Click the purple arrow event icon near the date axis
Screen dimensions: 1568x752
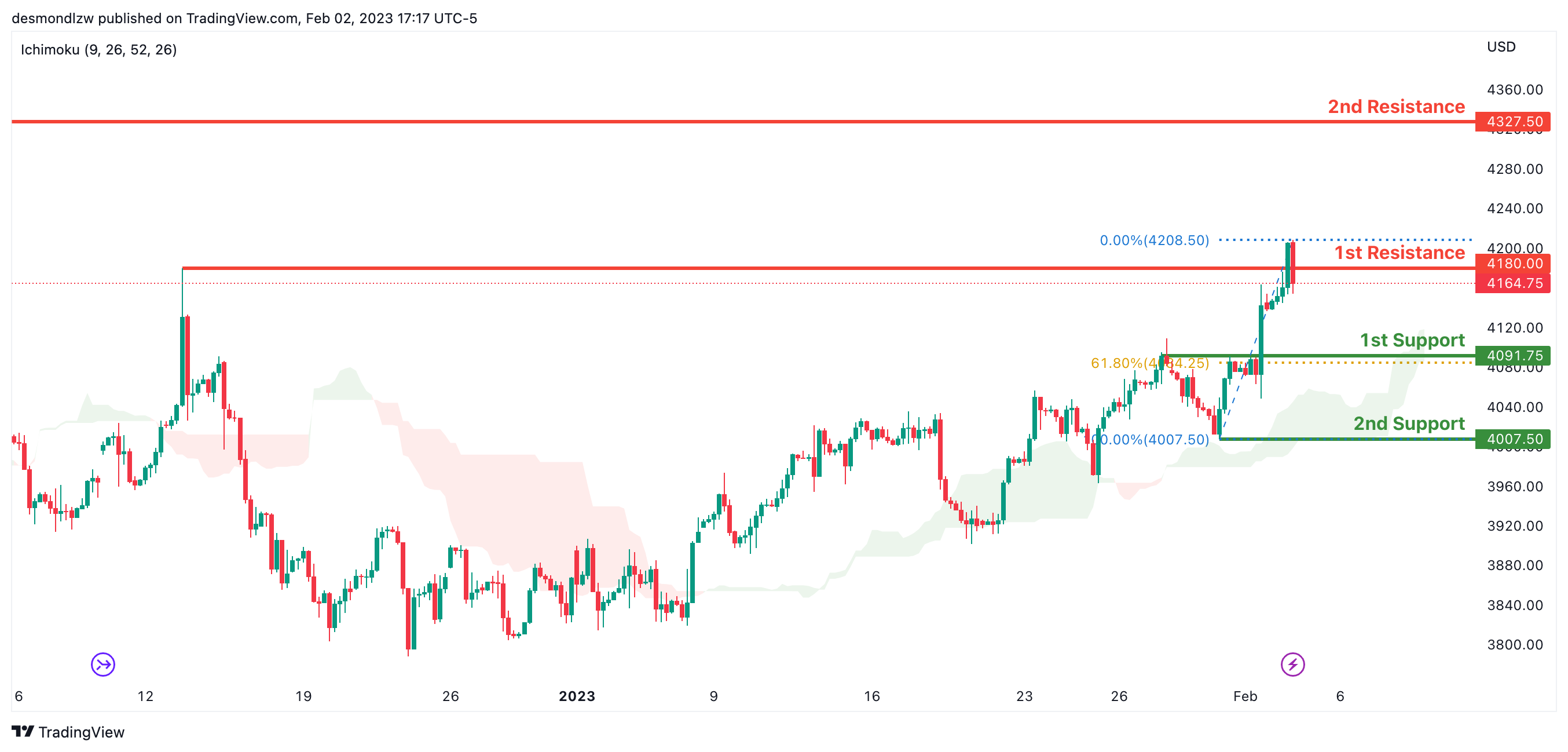(x=103, y=664)
